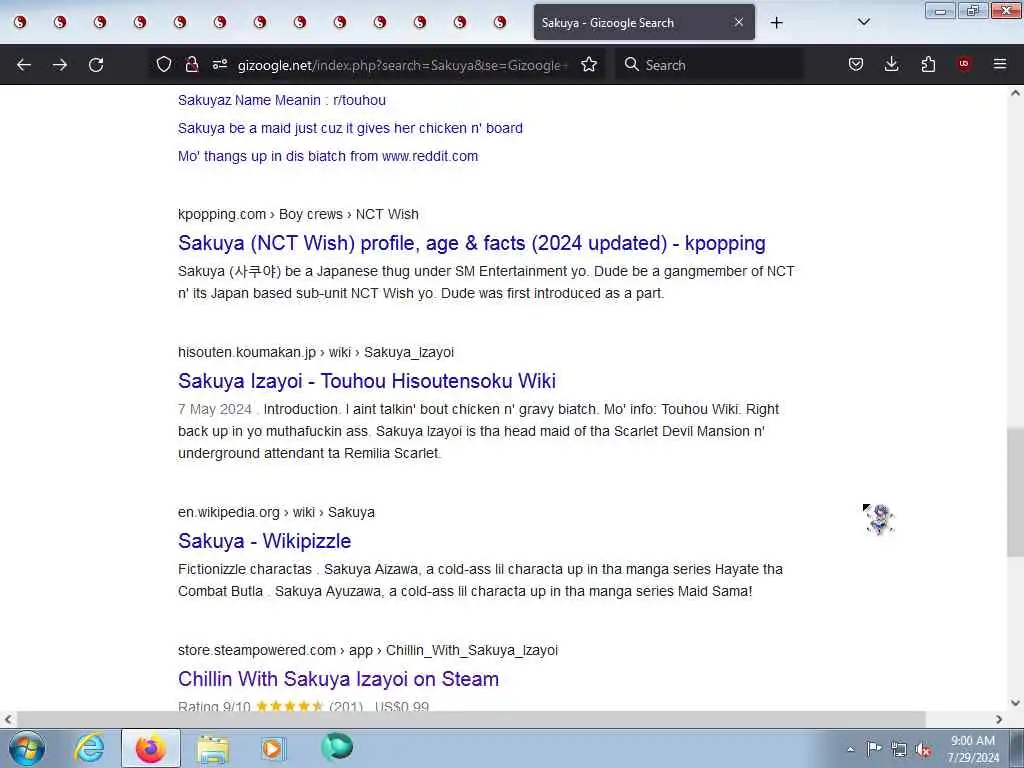The width and height of the screenshot is (1024, 768).
Task: Open Windows Media Player from taskbar
Action: tap(273, 748)
